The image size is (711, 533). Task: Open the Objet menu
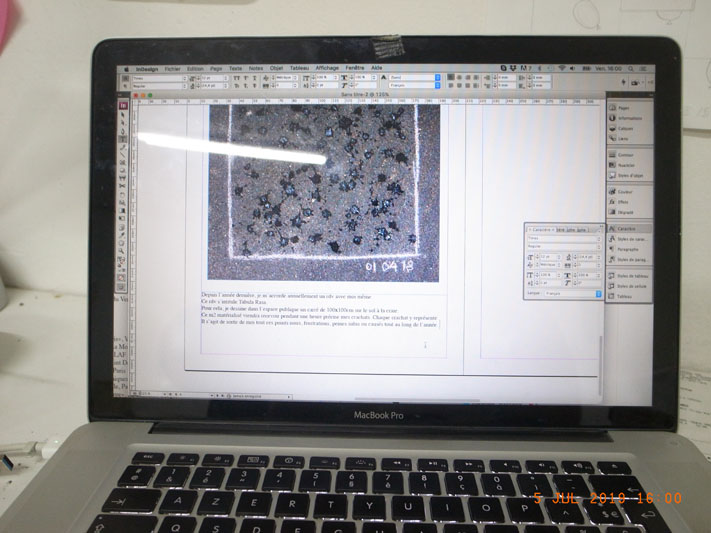coord(276,68)
